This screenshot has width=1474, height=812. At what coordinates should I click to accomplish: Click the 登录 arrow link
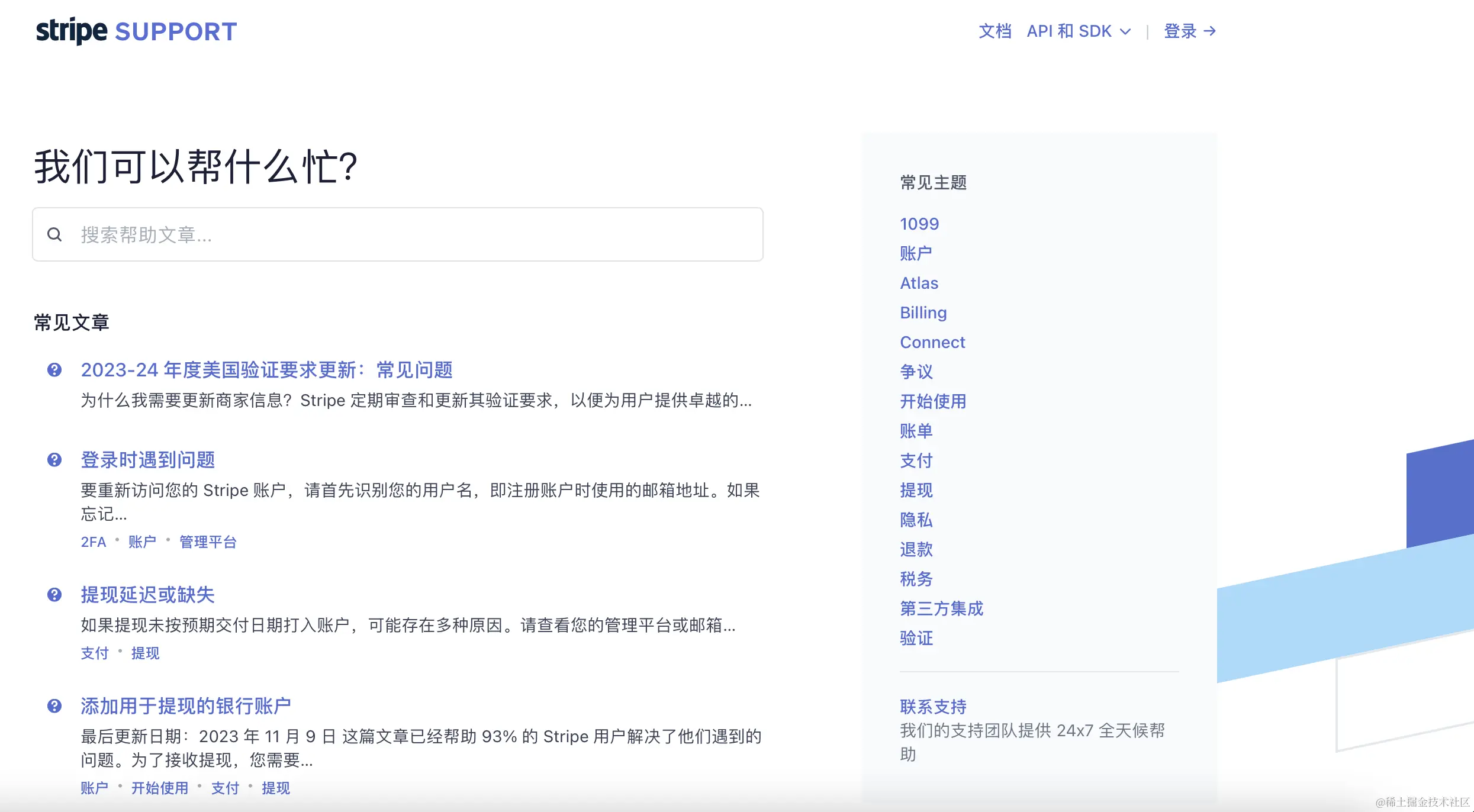[x=1189, y=31]
